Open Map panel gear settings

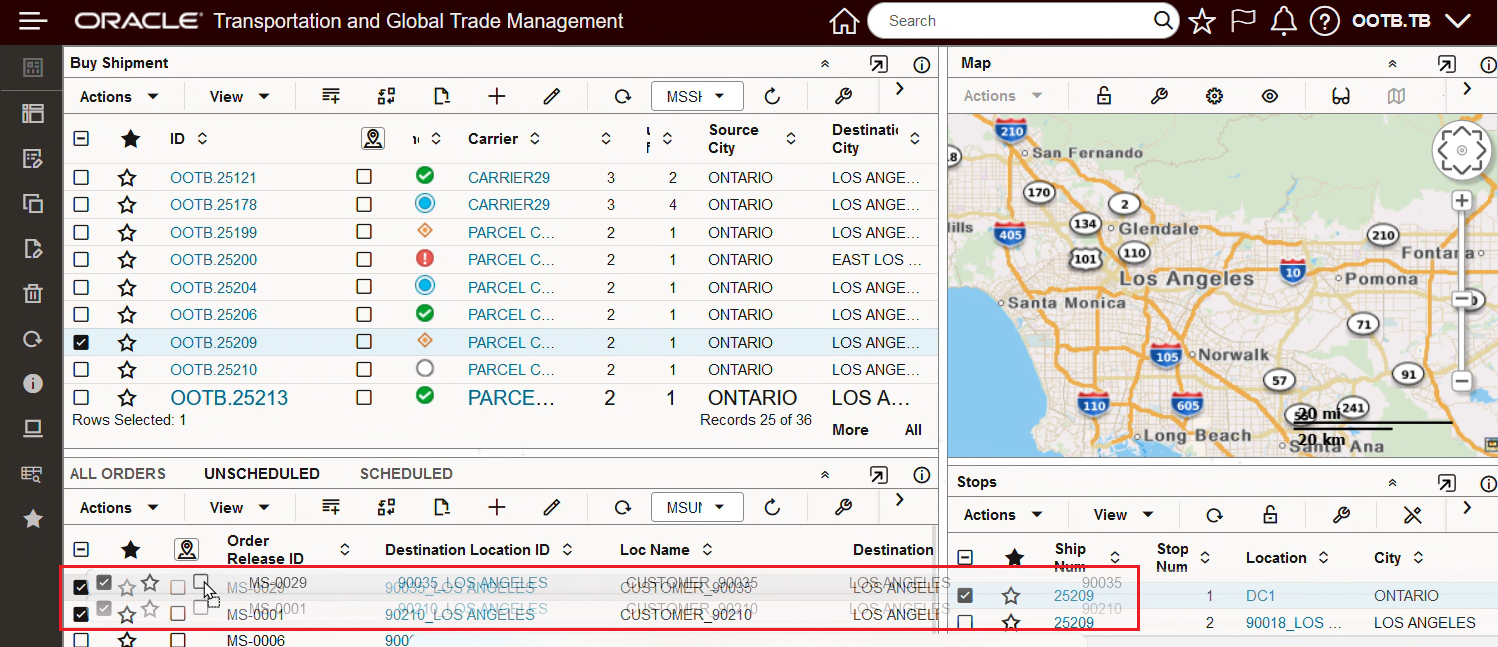[1214, 96]
